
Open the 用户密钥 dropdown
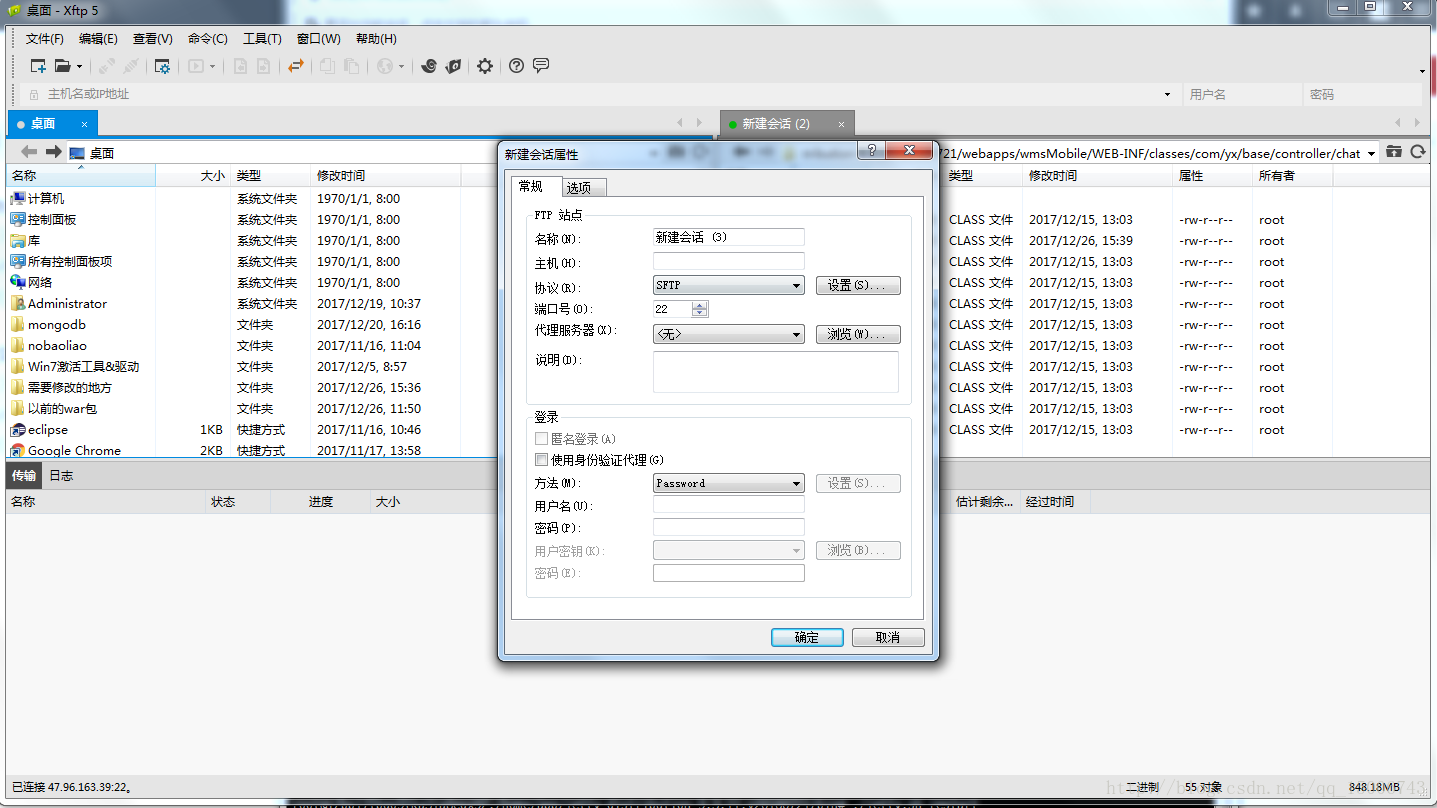729,550
